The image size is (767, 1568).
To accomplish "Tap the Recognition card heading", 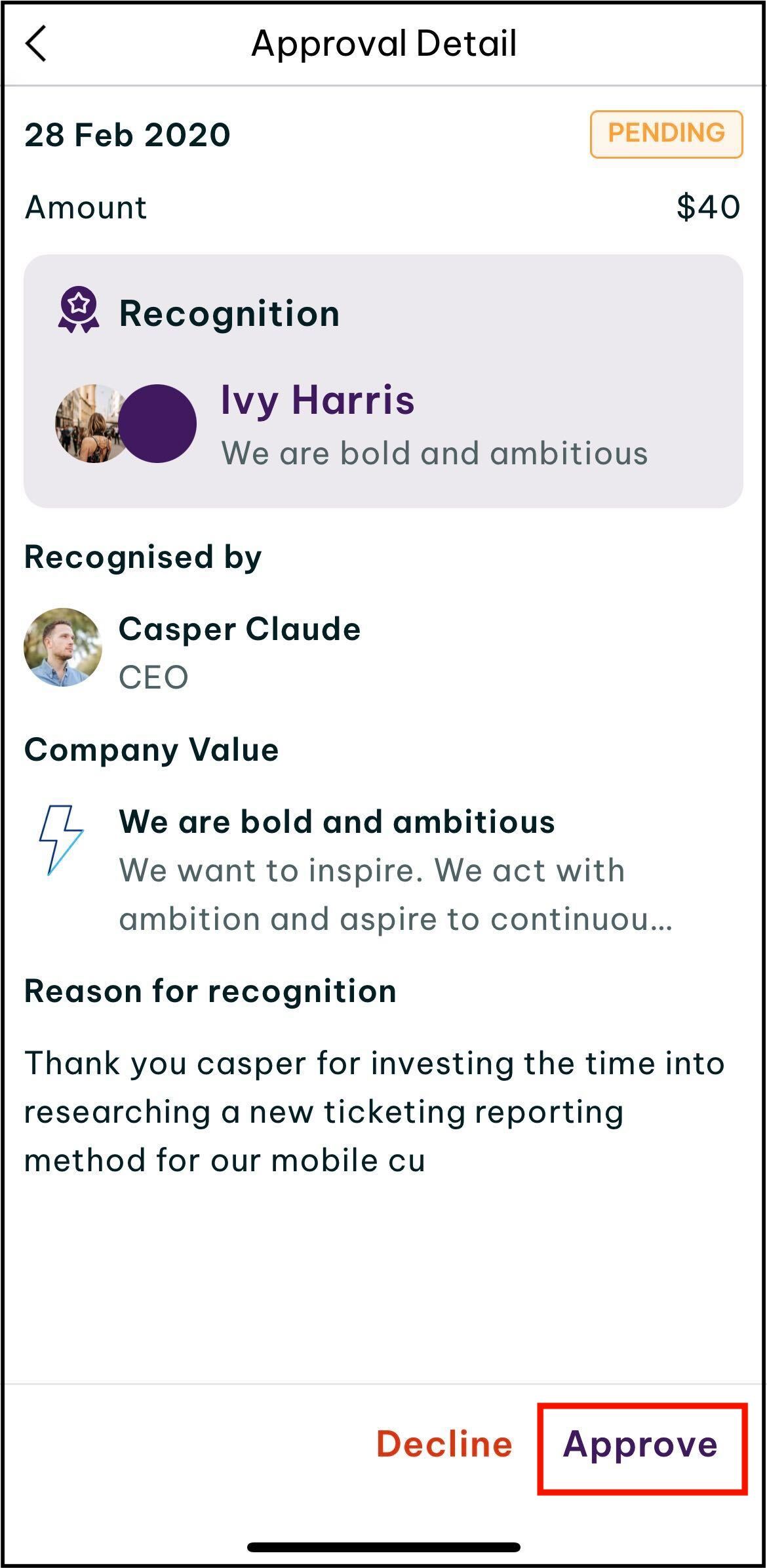I will point(229,313).
